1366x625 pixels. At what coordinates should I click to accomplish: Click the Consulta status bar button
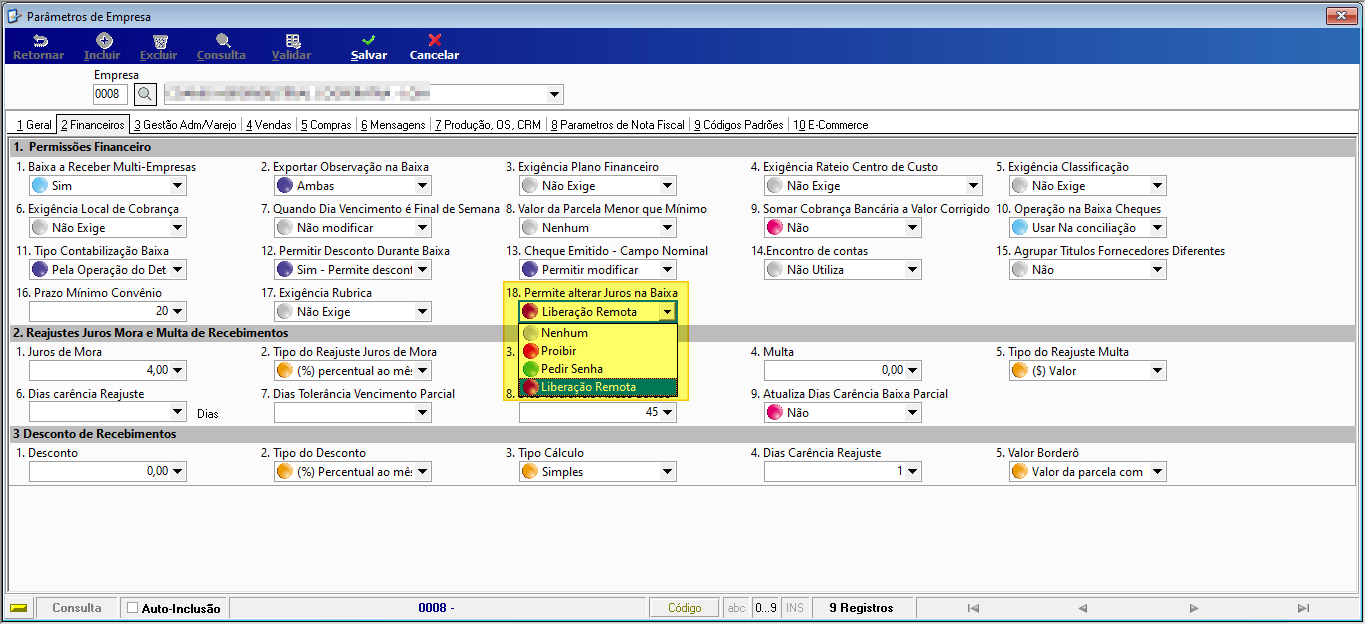click(77, 608)
